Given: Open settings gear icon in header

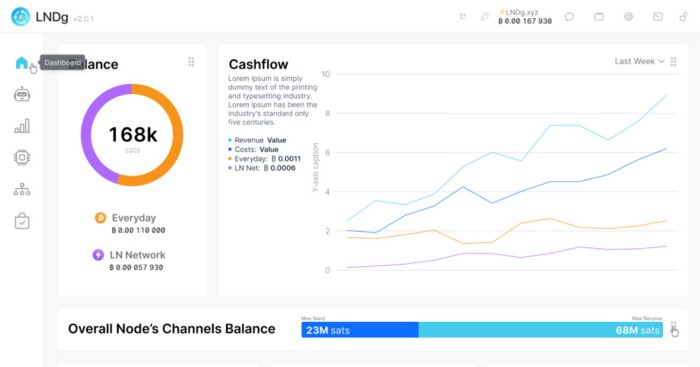Looking at the screenshot, I should click(628, 17).
